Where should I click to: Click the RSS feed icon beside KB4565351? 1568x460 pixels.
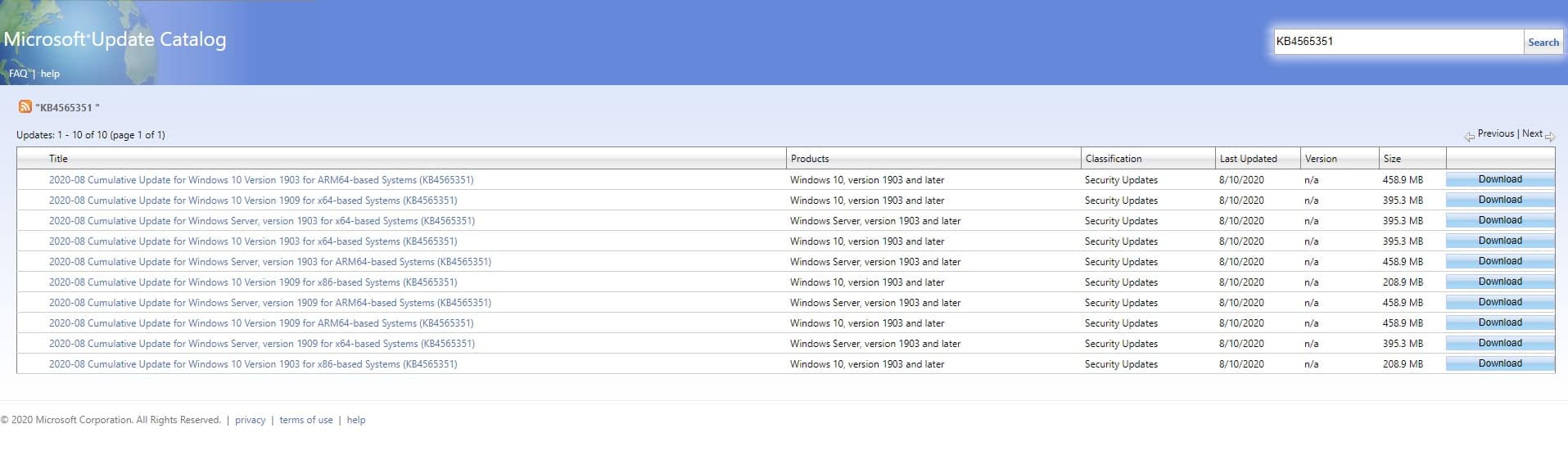click(25, 106)
